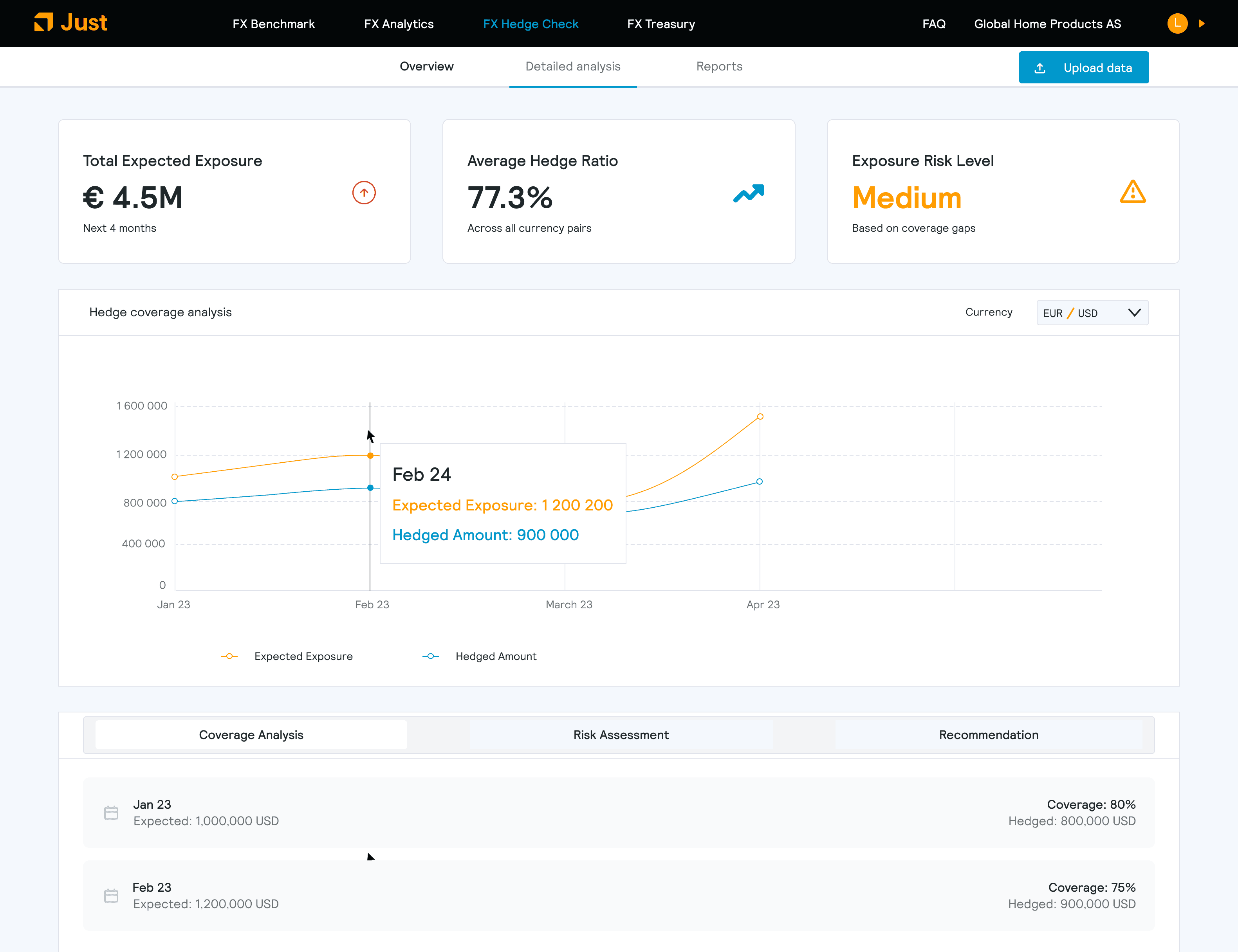Click the orange warning triangle icon
This screenshot has width=1238, height=952.
pyautogui.click(x=1133, y=192)
